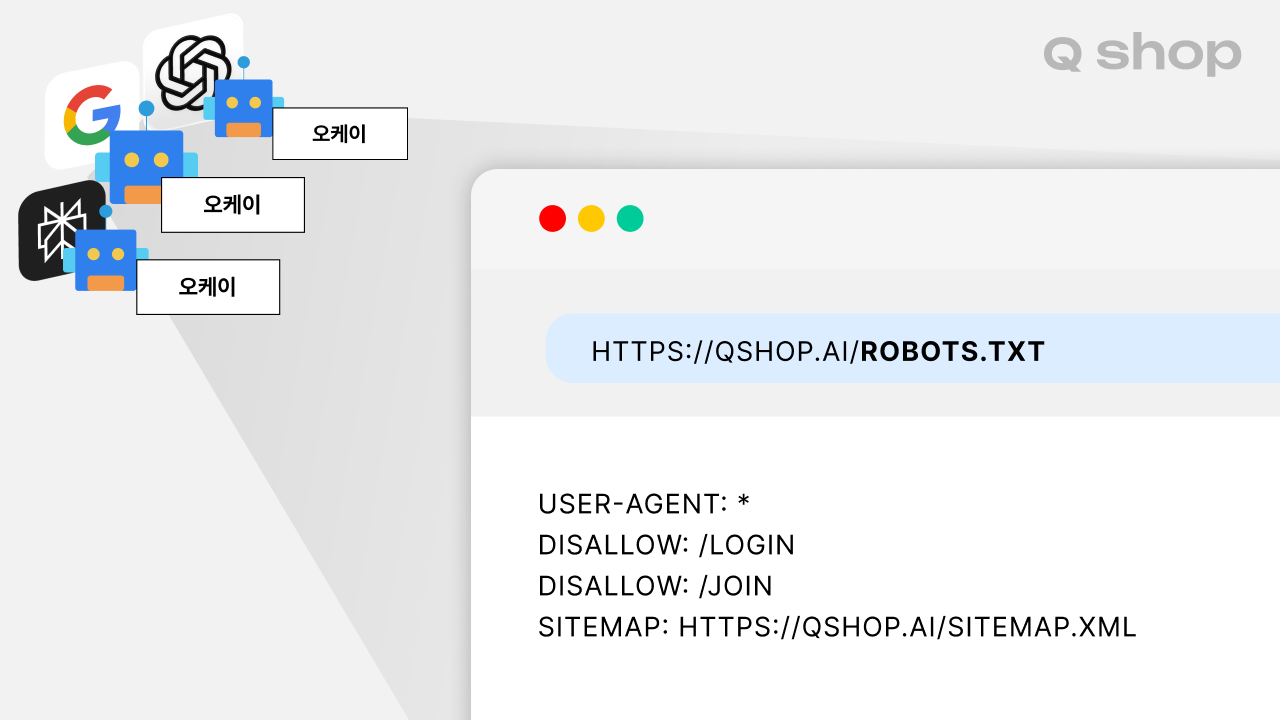Click the 오케이 label by the Google robot
1280x720 pixels.
click(233, 205)
